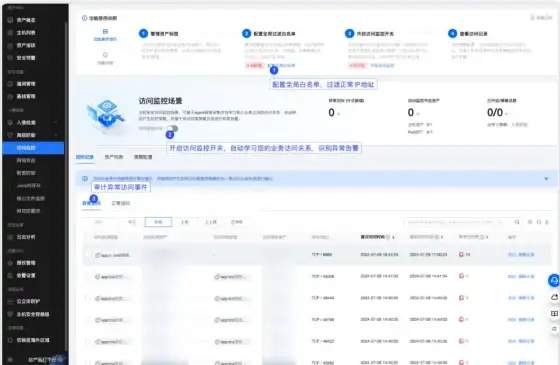The width and height of the screenshot is (560, 365).
Task: Select 网页防篡改 in the sidebar submenu
Action: [x=29, y=211]
